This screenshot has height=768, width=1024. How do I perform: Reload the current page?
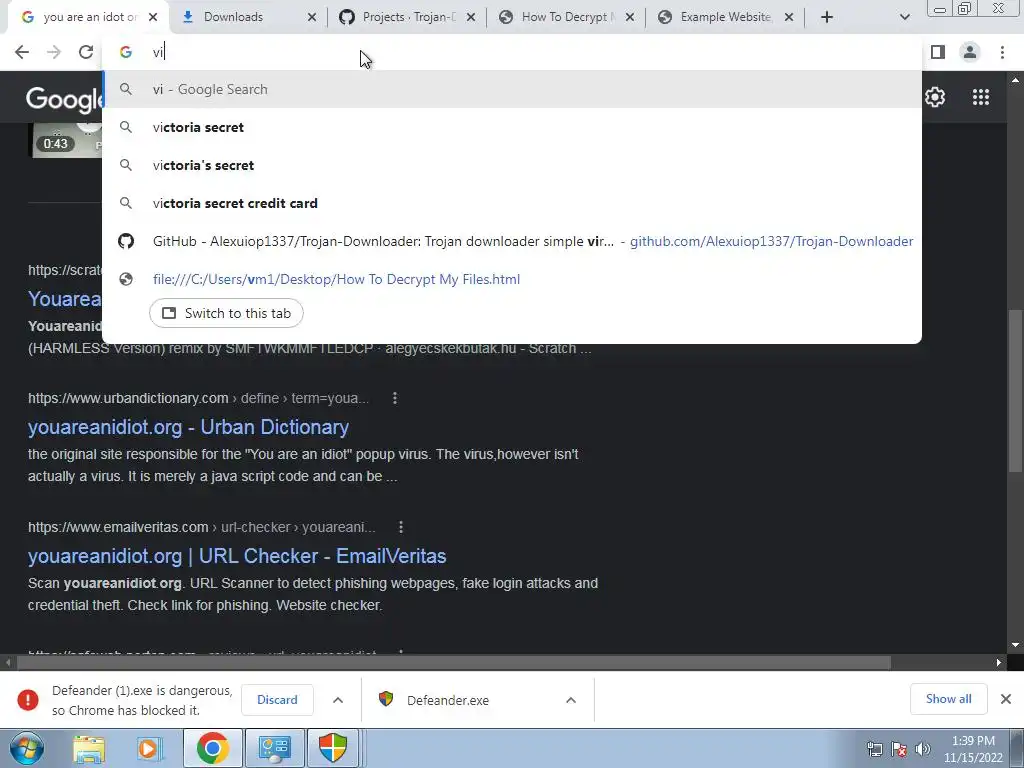pyautogui.click(x=86, y=52)
